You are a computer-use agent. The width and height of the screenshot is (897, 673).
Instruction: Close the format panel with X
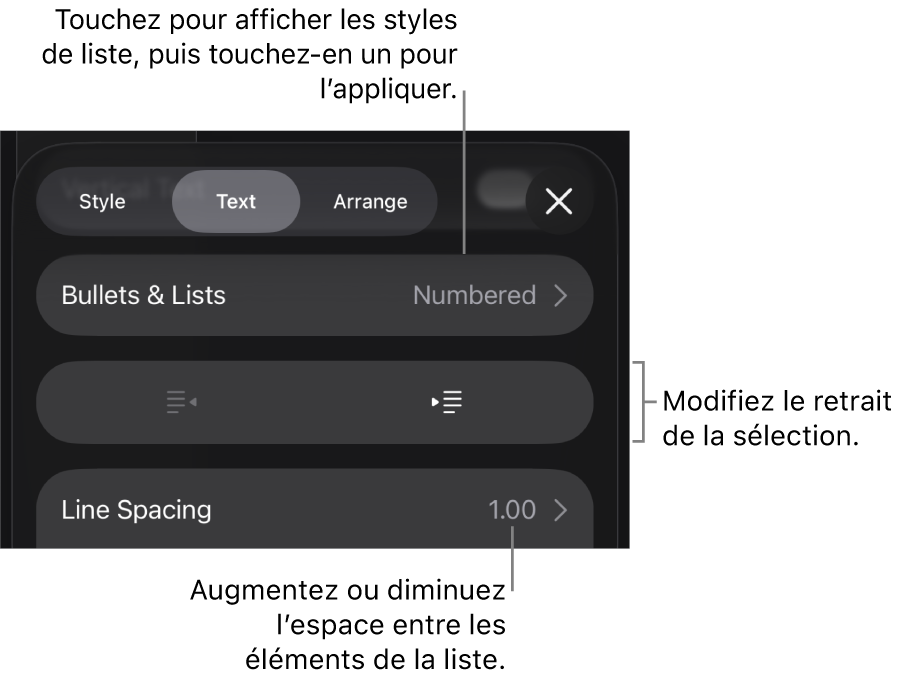(559, 201)
